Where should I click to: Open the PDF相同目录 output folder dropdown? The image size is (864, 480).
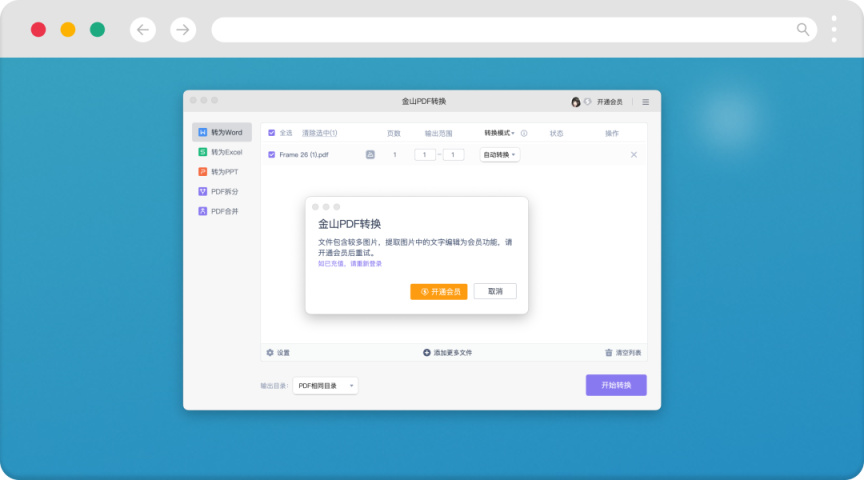pos(326,386)
